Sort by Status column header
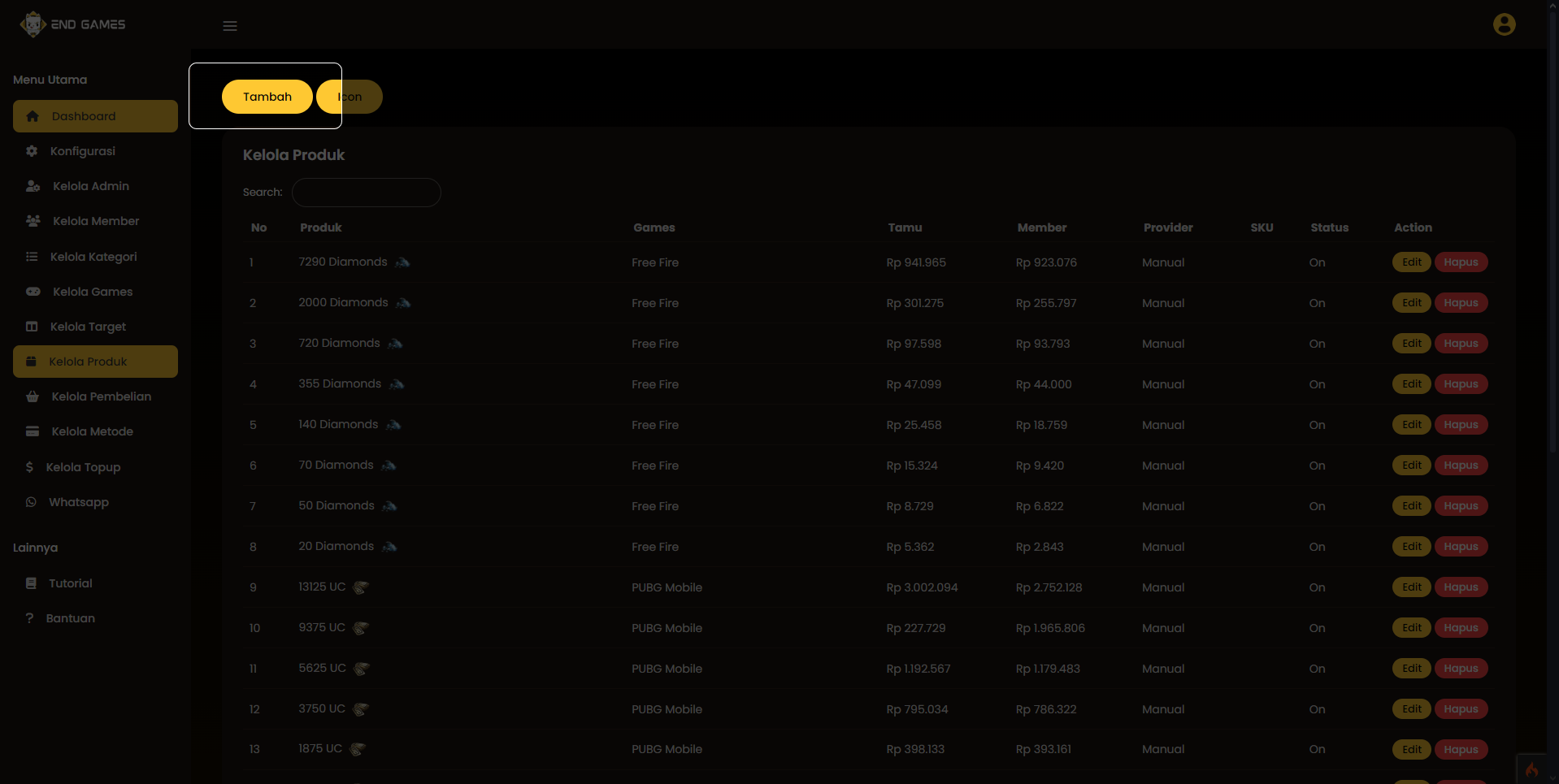 [1330, 227]
